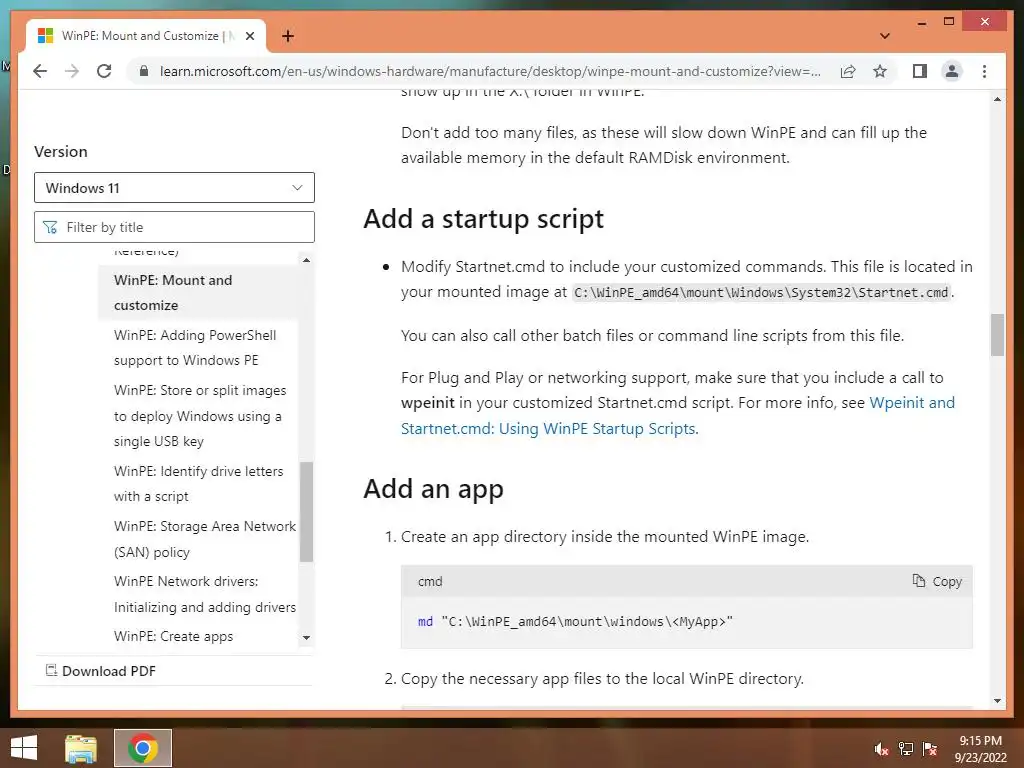
Task: Open WinPE: Create apps article
Action: click(x=173, y=636)
